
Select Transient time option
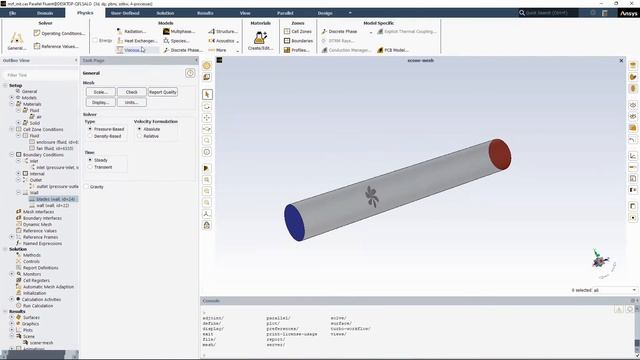click(90, 167)
